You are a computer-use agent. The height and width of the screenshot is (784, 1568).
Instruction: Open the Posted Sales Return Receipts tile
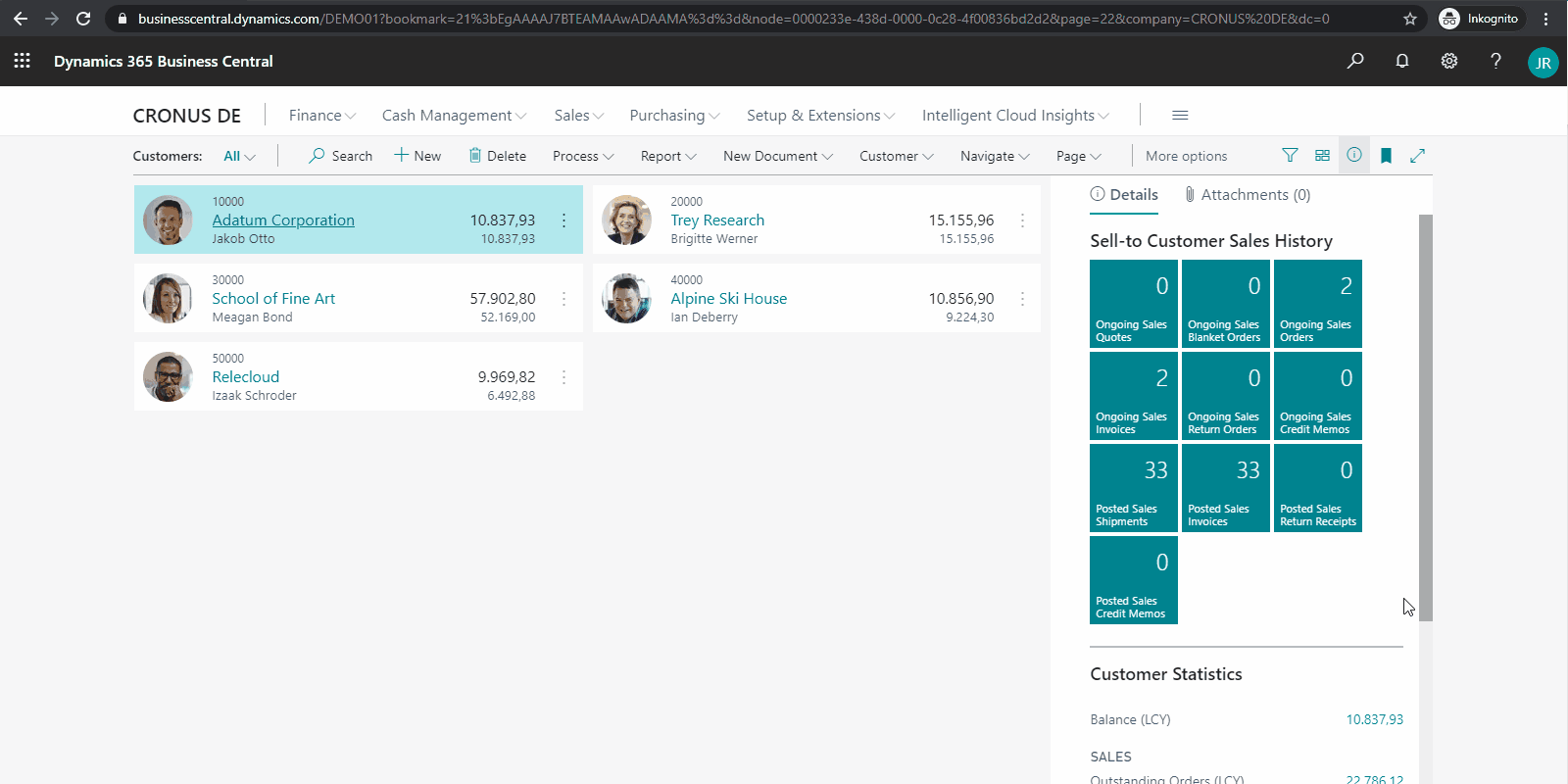pyautogui.click(x=1318, y=488)
